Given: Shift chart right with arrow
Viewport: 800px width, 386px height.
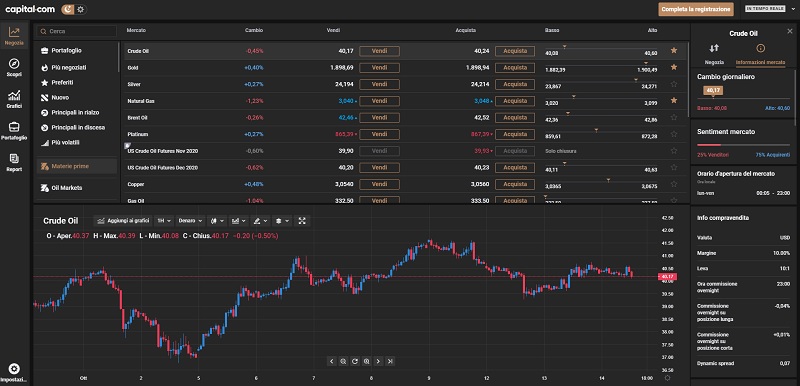Looking at the screenshot, I should [x=379, y=362].
